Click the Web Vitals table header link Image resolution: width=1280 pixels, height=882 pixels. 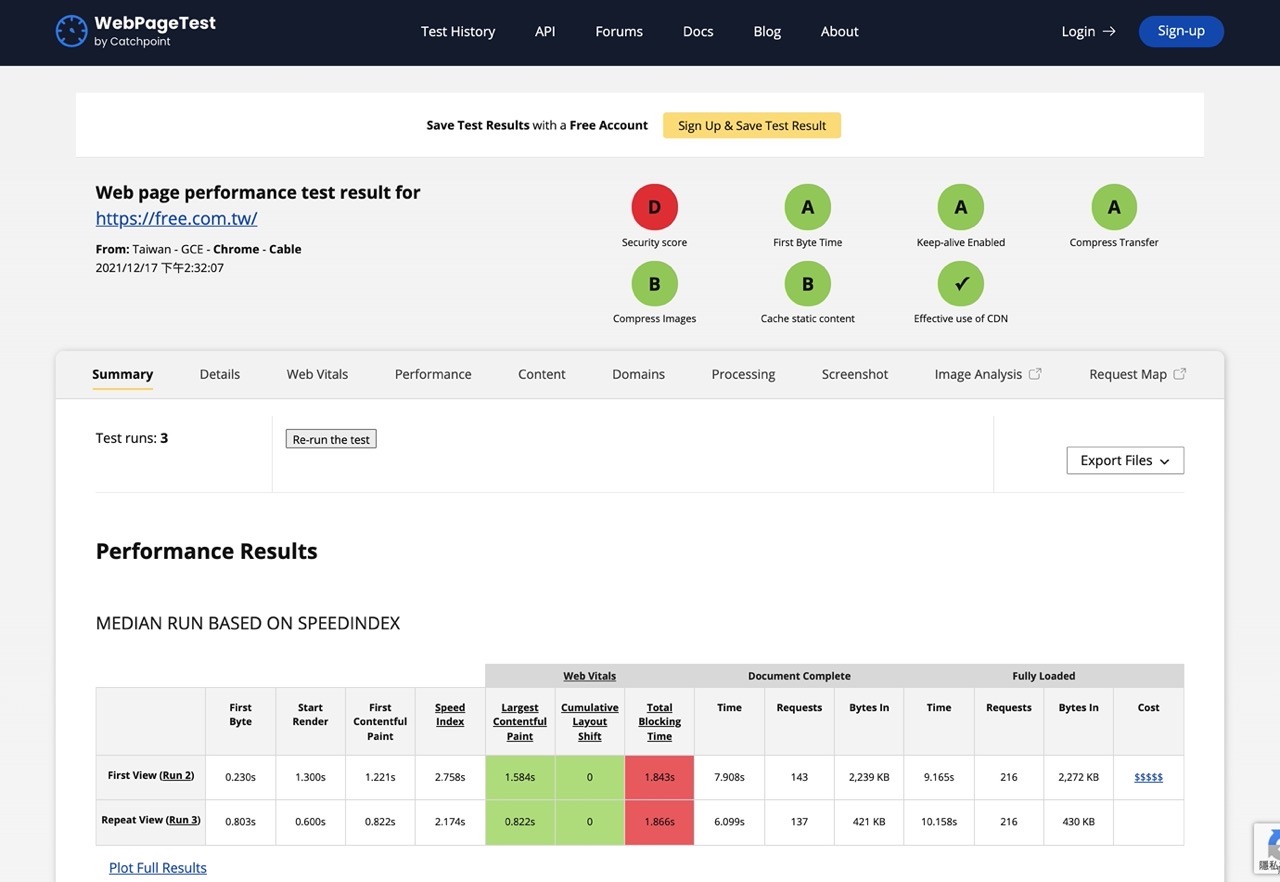(590, 676)
